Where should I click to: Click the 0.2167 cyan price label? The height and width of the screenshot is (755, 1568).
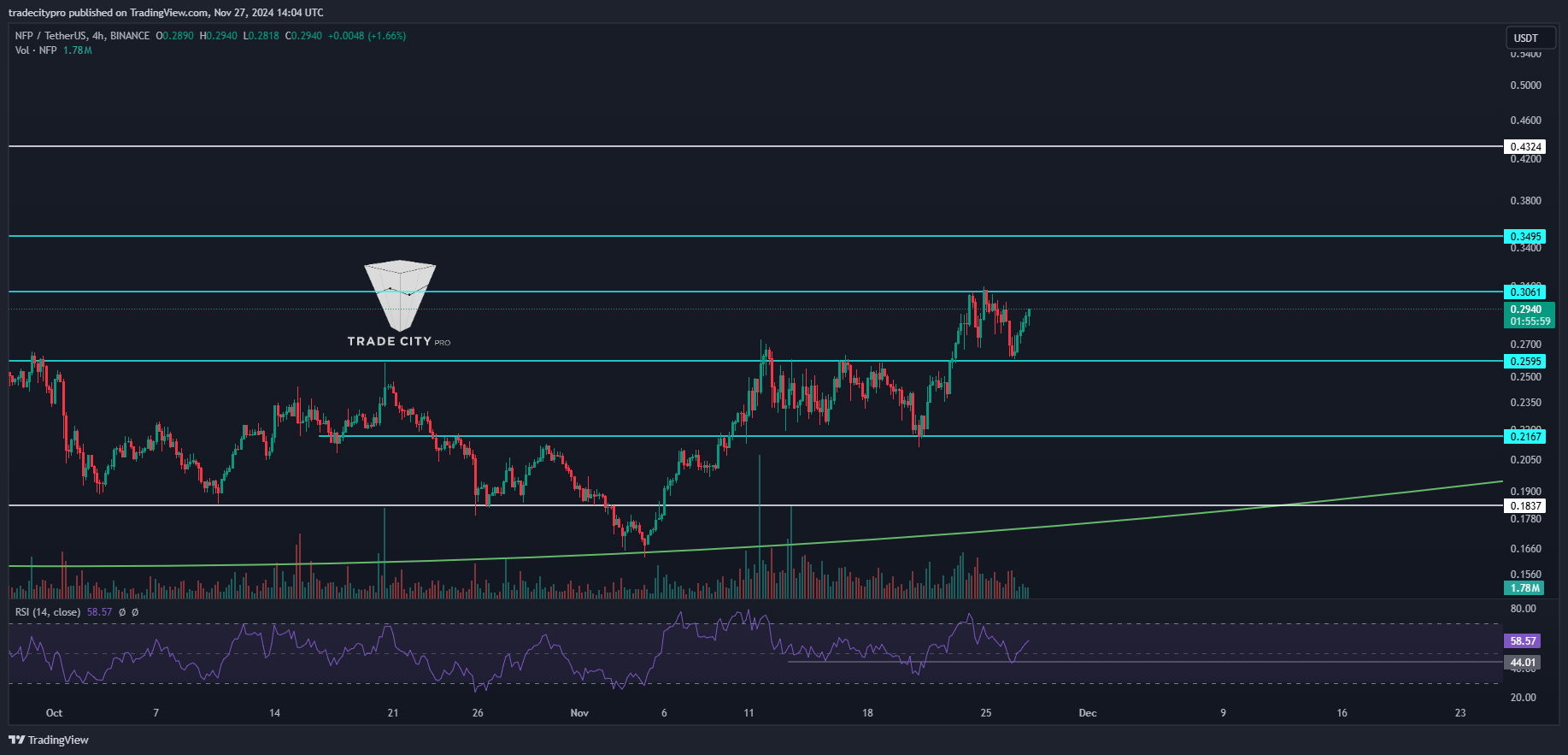tap(1525, 437)
